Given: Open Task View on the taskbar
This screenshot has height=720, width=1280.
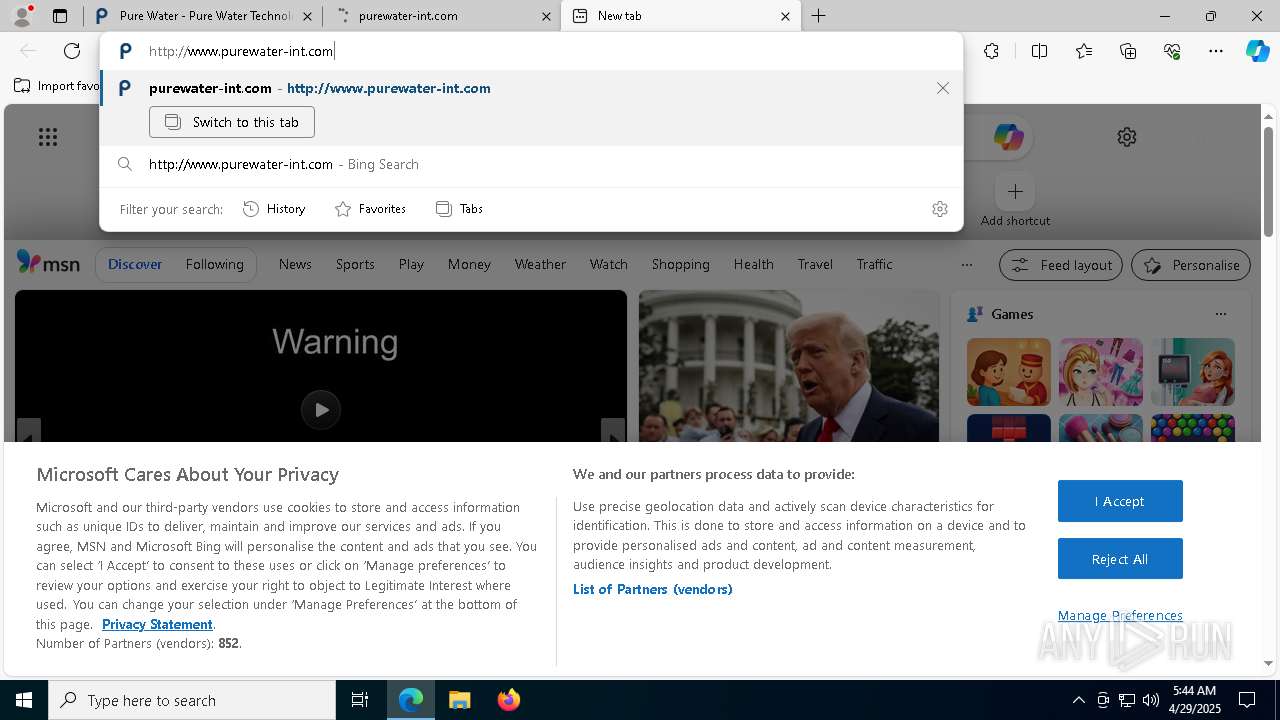Looking at the screenshot, I should [360, 700].
